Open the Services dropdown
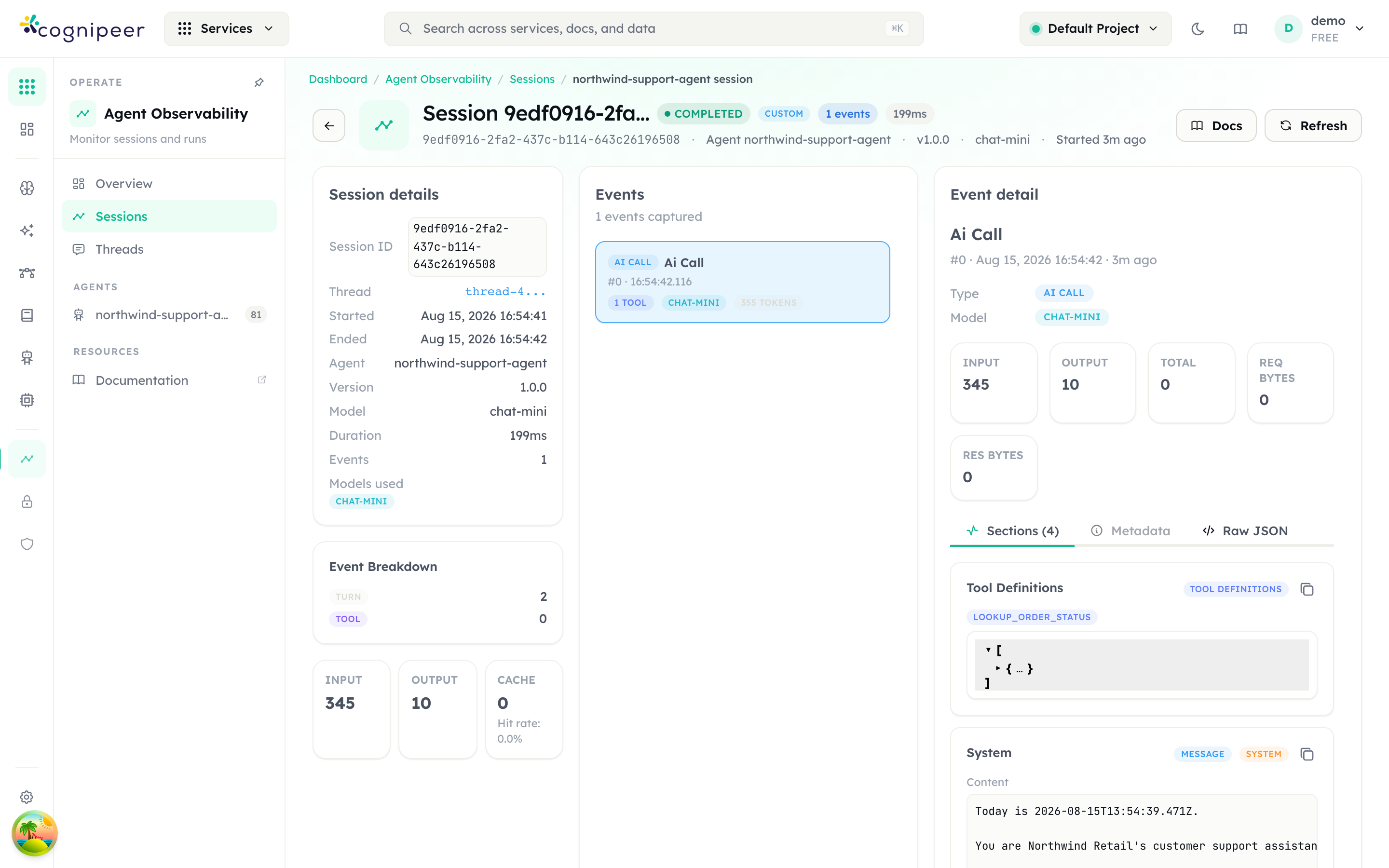1389x868 pixels. coord(227,29)
